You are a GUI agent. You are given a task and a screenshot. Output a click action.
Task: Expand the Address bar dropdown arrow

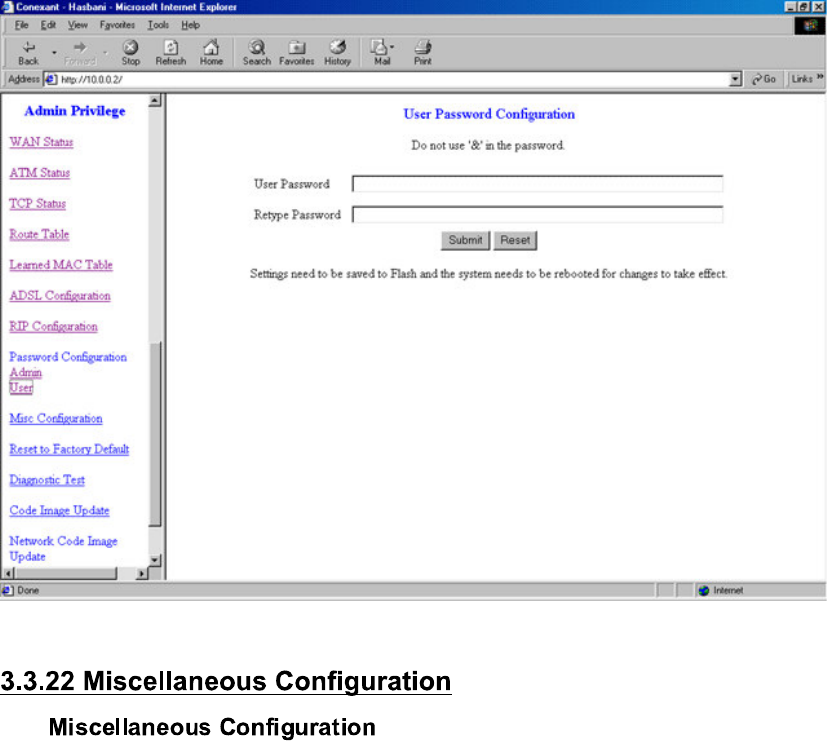point(736,79)
